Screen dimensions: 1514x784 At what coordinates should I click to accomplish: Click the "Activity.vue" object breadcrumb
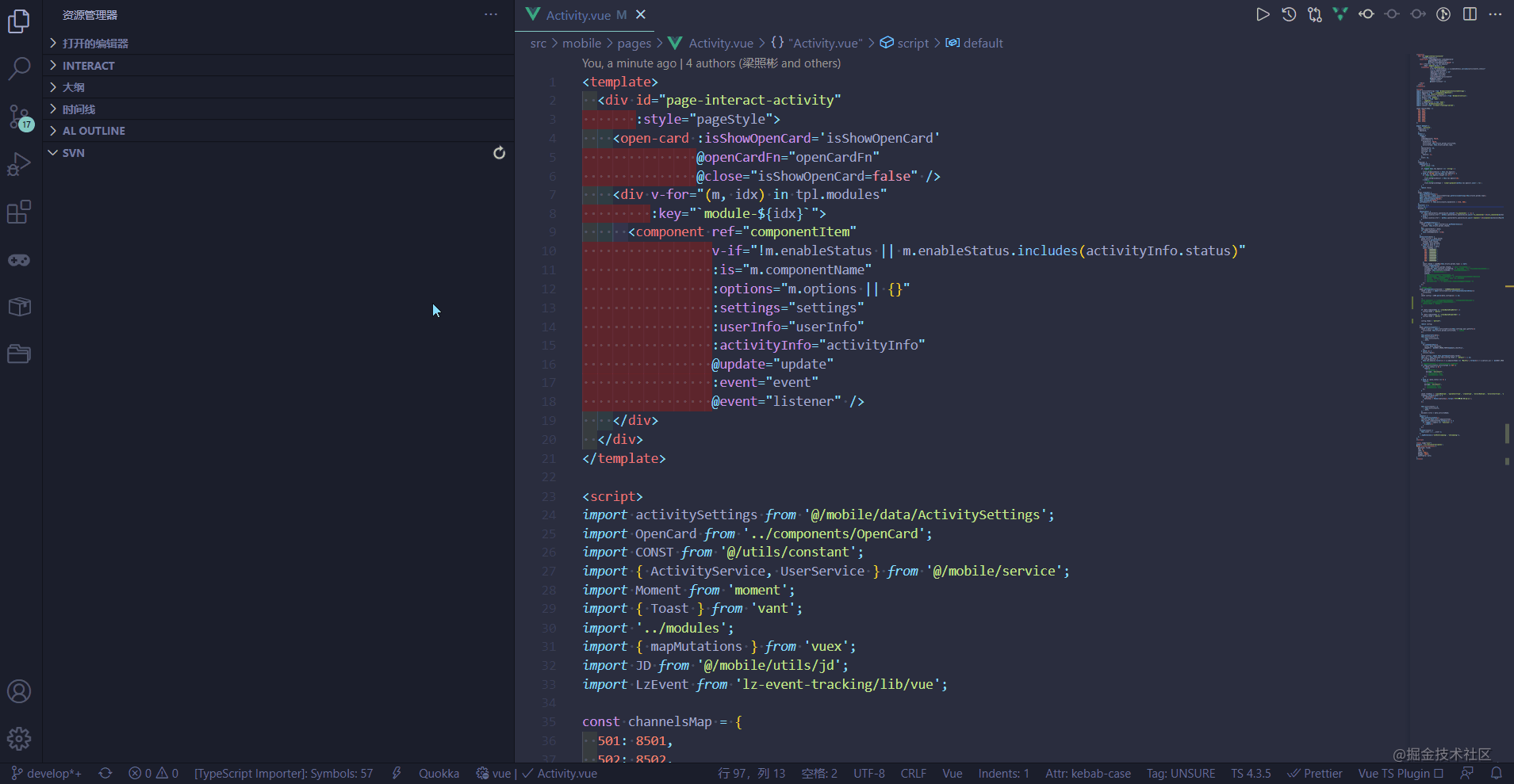click(817, 44)
